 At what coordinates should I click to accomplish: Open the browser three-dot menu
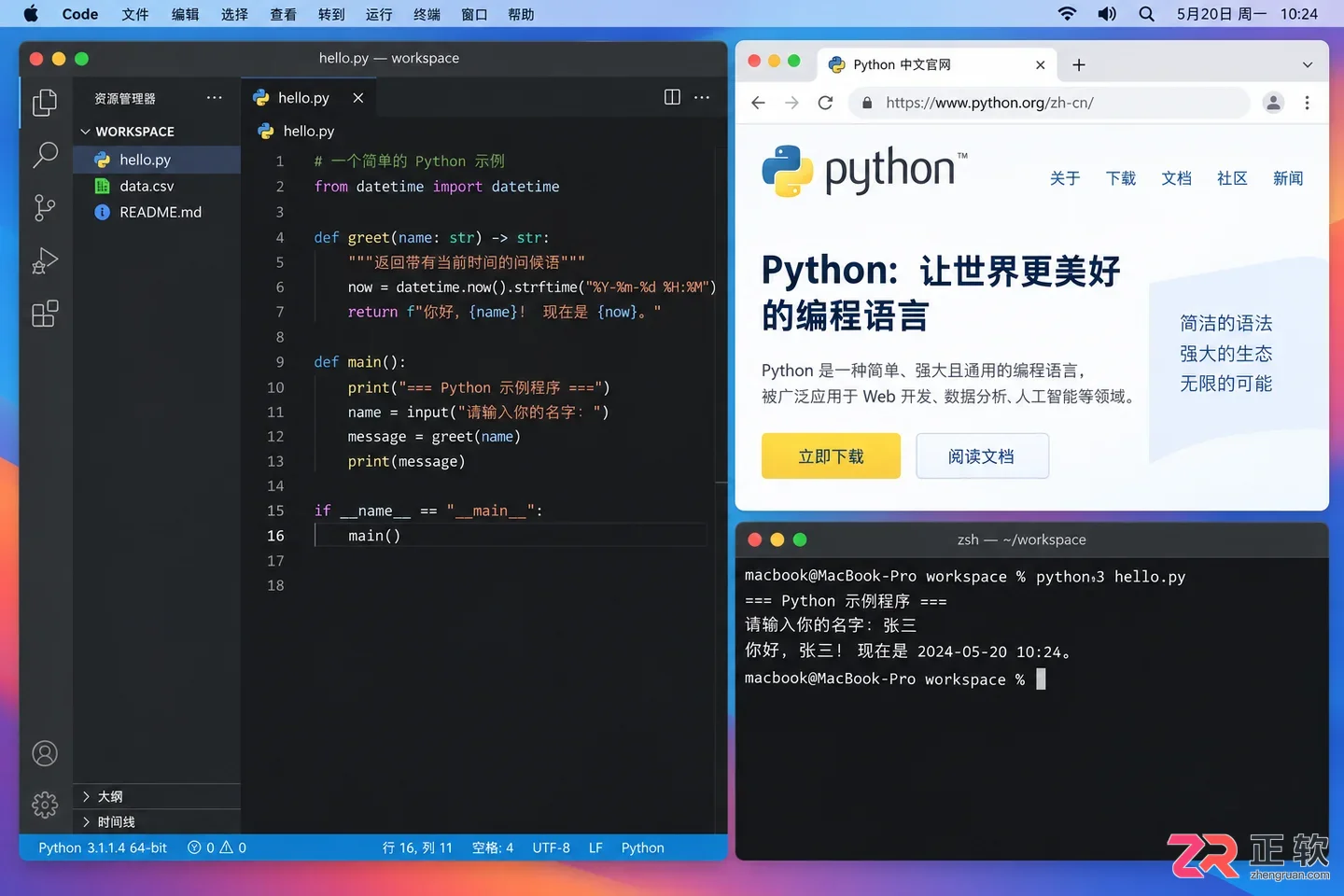click(1307, 103)
